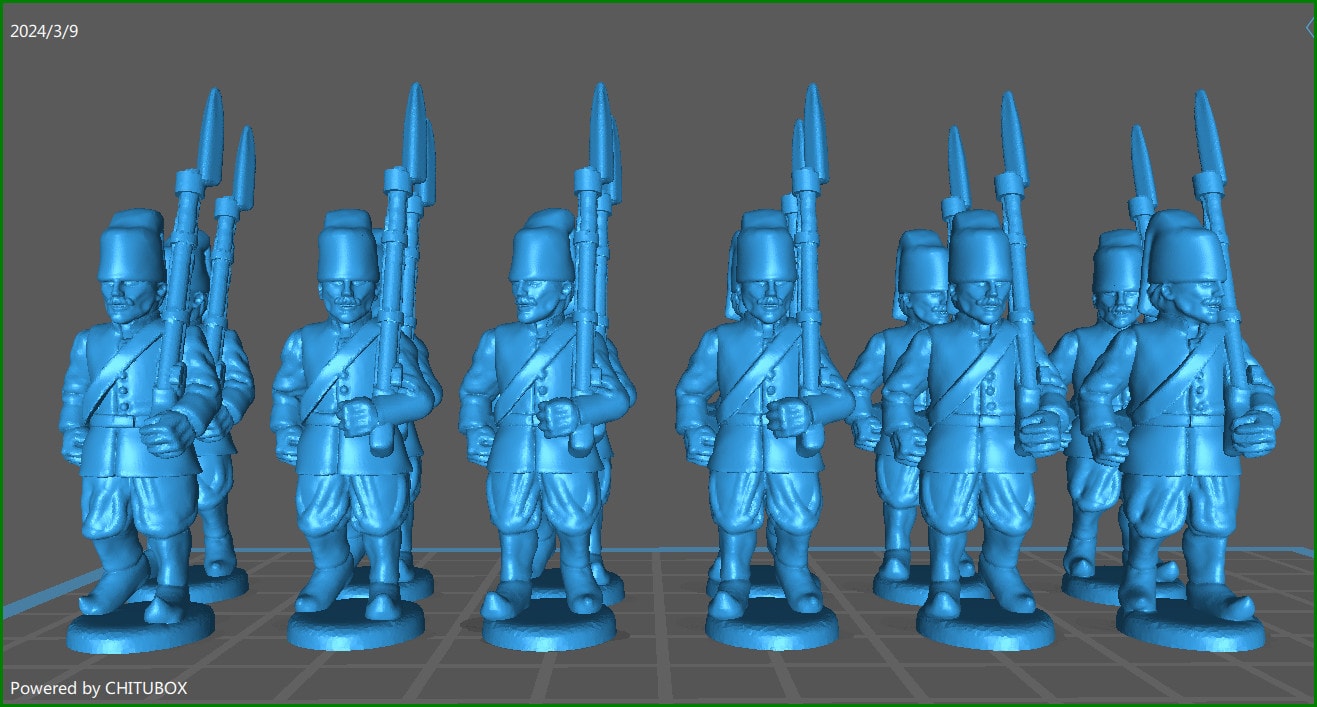Click the Powered by CHITUBOX watermark text

pos(98,688)
